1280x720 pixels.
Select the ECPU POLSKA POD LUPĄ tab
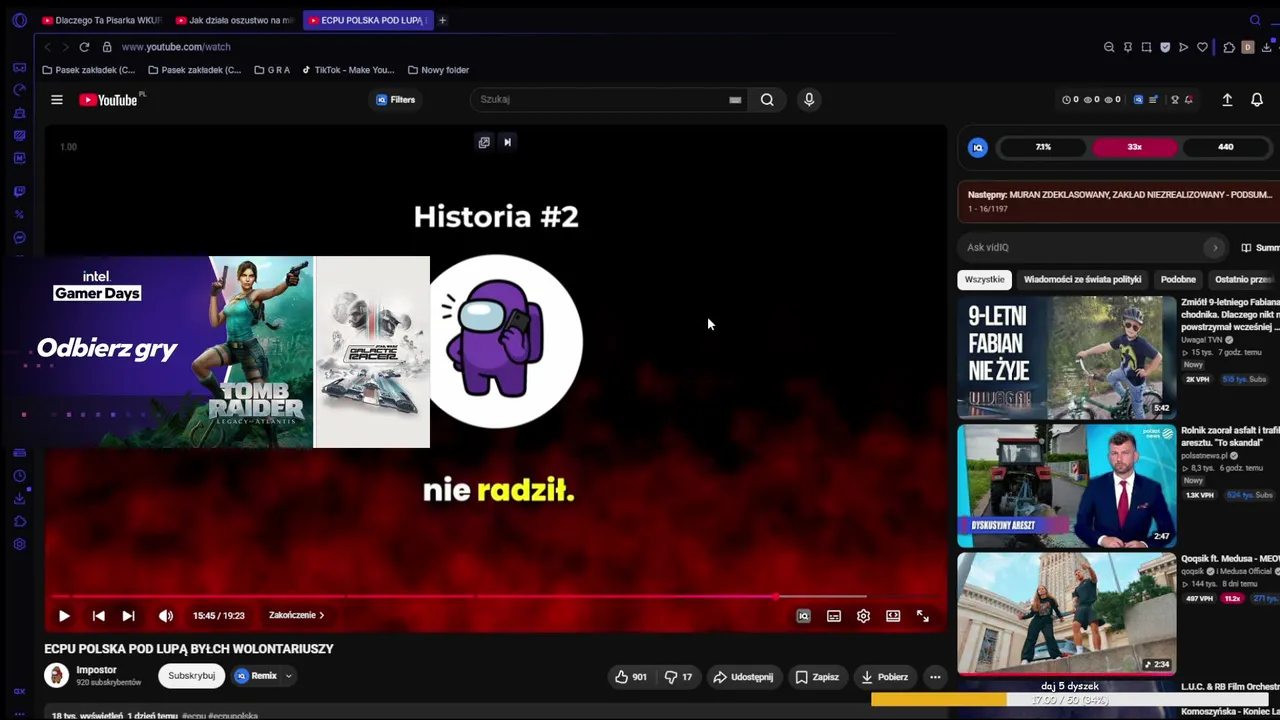click(368, 20)
